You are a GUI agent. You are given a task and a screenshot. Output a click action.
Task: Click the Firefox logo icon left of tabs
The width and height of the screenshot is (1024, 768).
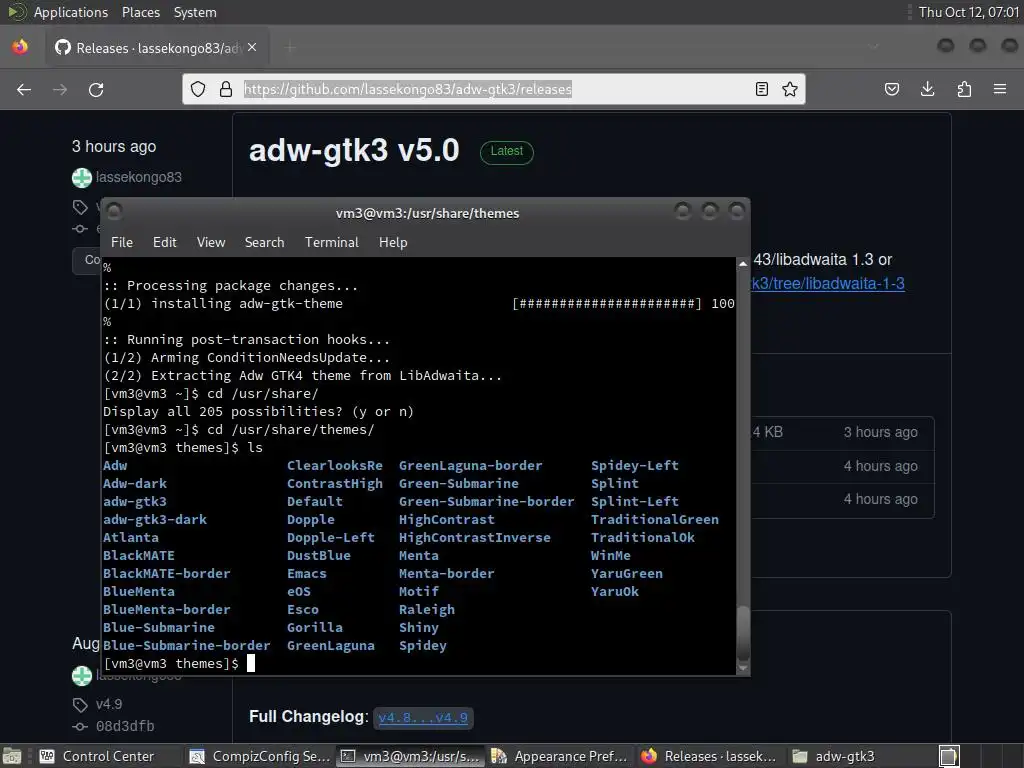[20, 47]
